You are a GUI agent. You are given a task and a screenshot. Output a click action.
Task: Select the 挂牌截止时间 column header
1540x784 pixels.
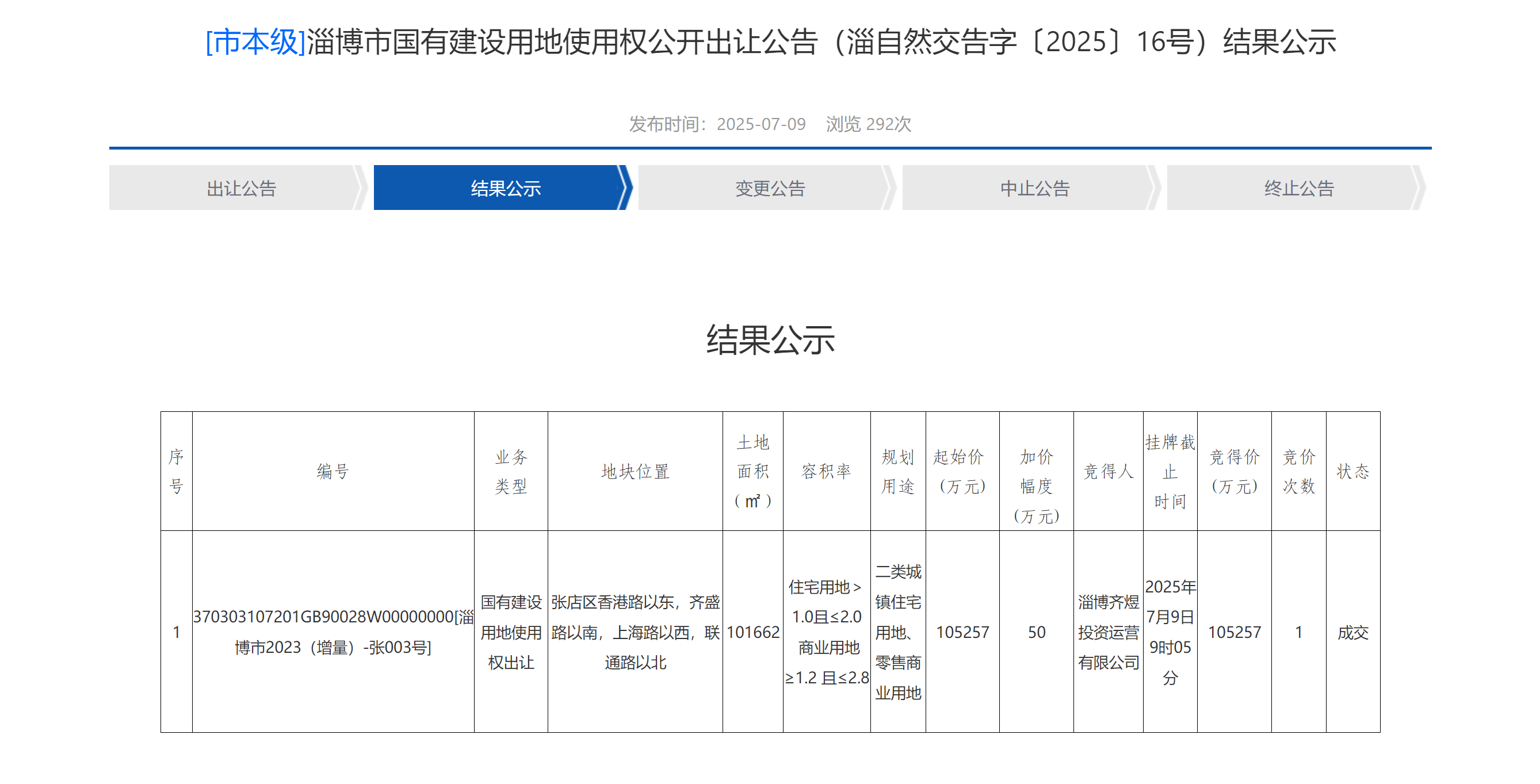(1171, 472)
